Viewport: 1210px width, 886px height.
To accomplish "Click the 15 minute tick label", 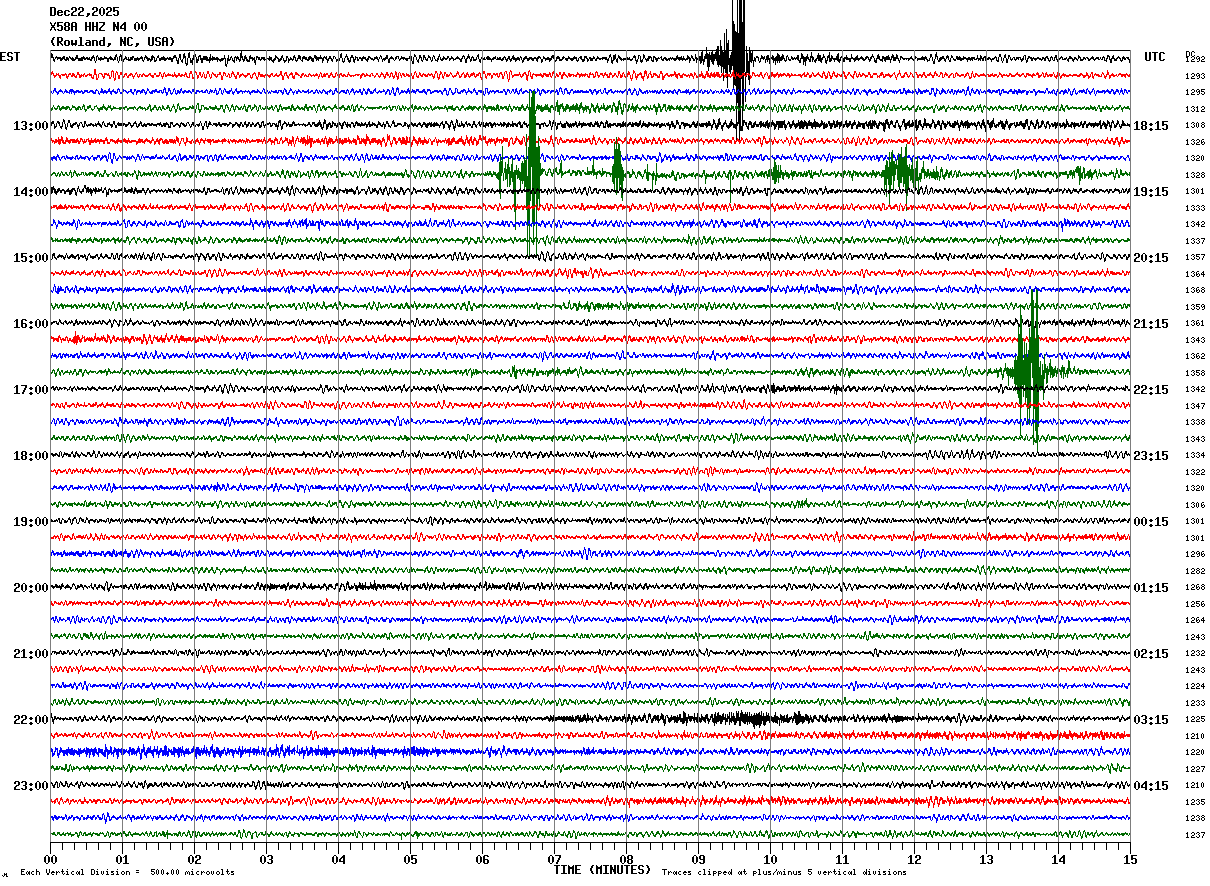I will pos(1130,859).
